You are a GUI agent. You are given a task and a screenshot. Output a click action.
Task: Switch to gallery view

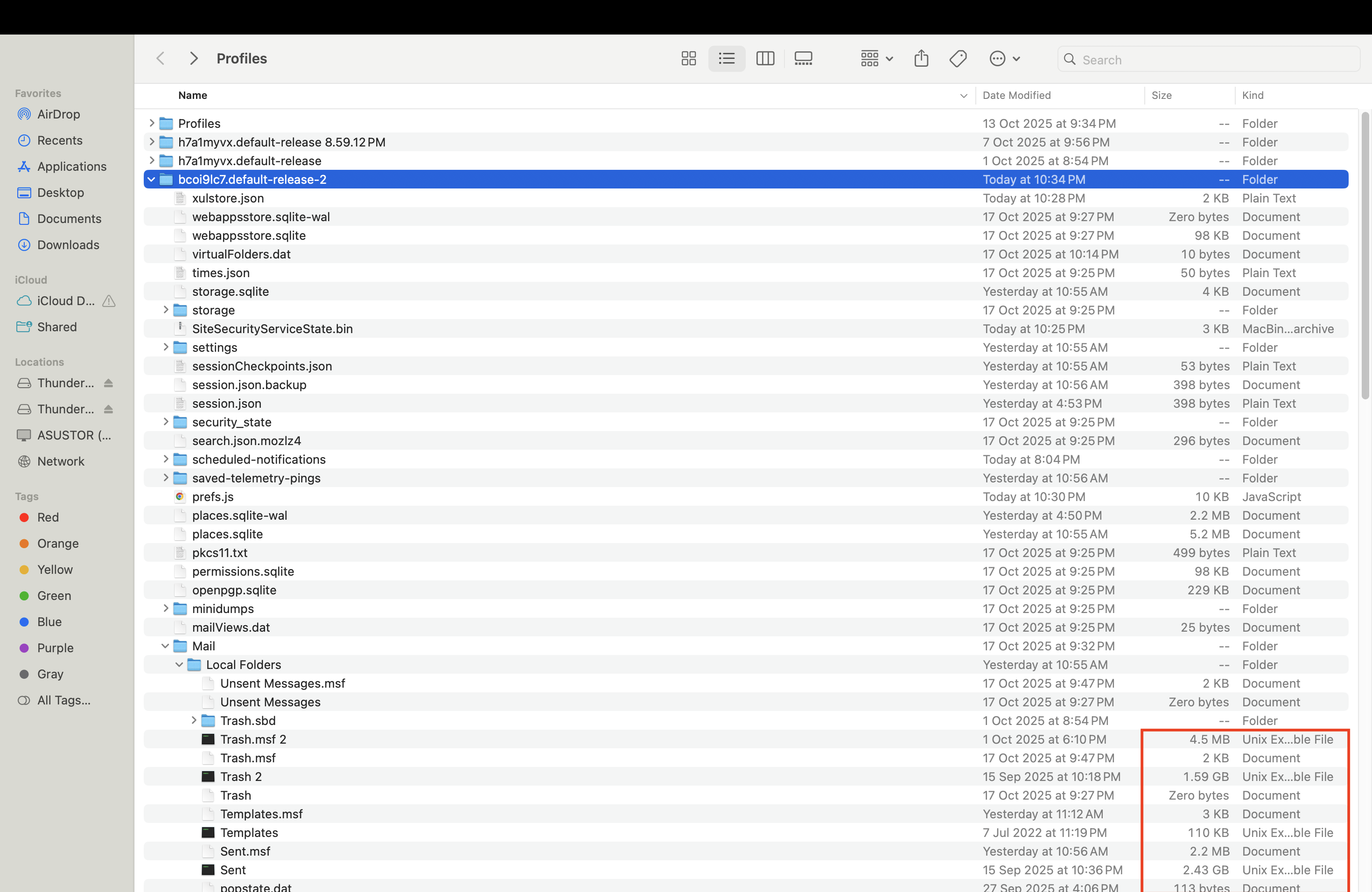coord(803,59)
